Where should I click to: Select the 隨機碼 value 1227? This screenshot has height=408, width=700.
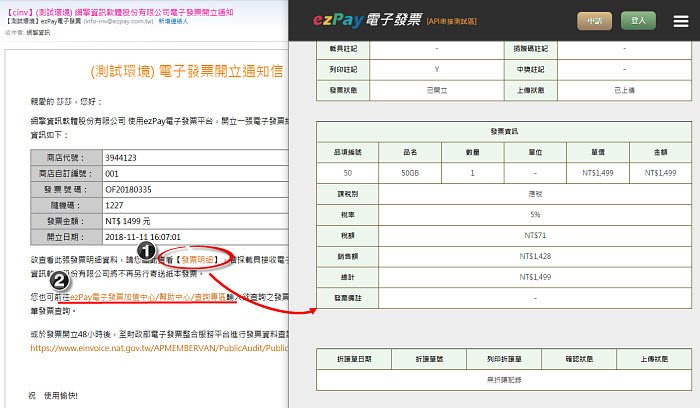coord(114,205)
